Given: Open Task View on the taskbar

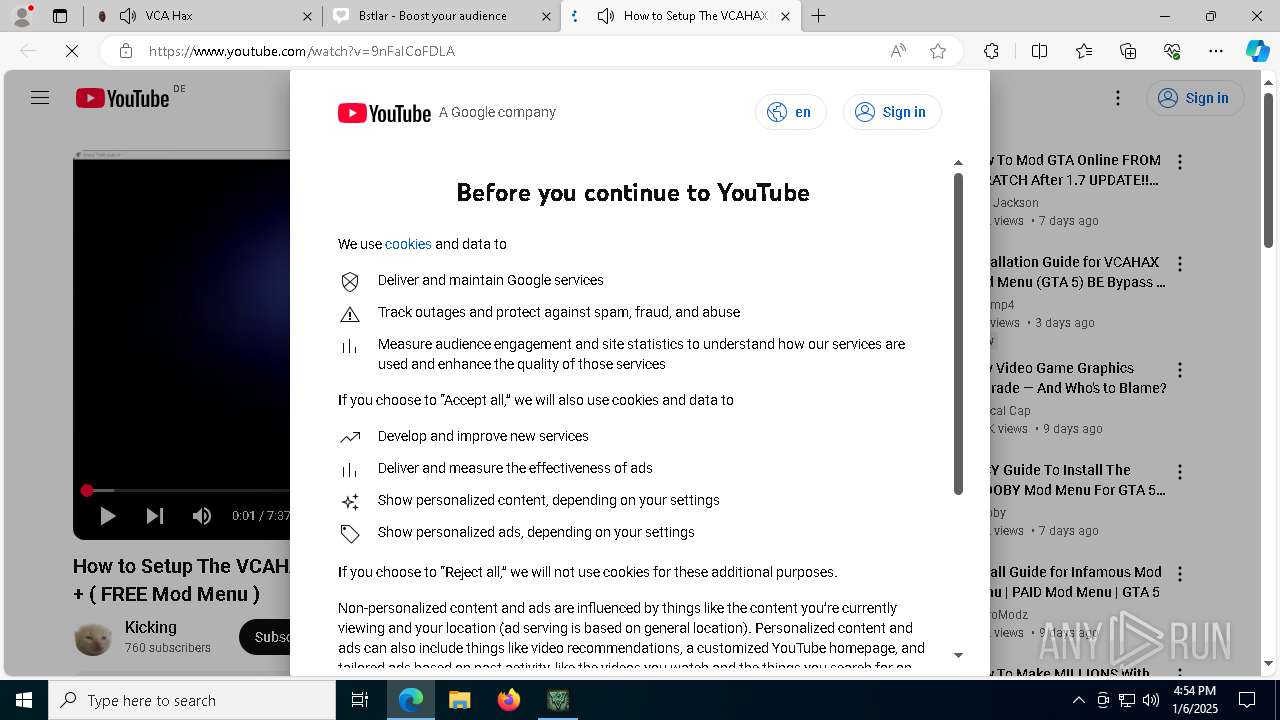Looking at the screenshot, I should click(360, 700).
